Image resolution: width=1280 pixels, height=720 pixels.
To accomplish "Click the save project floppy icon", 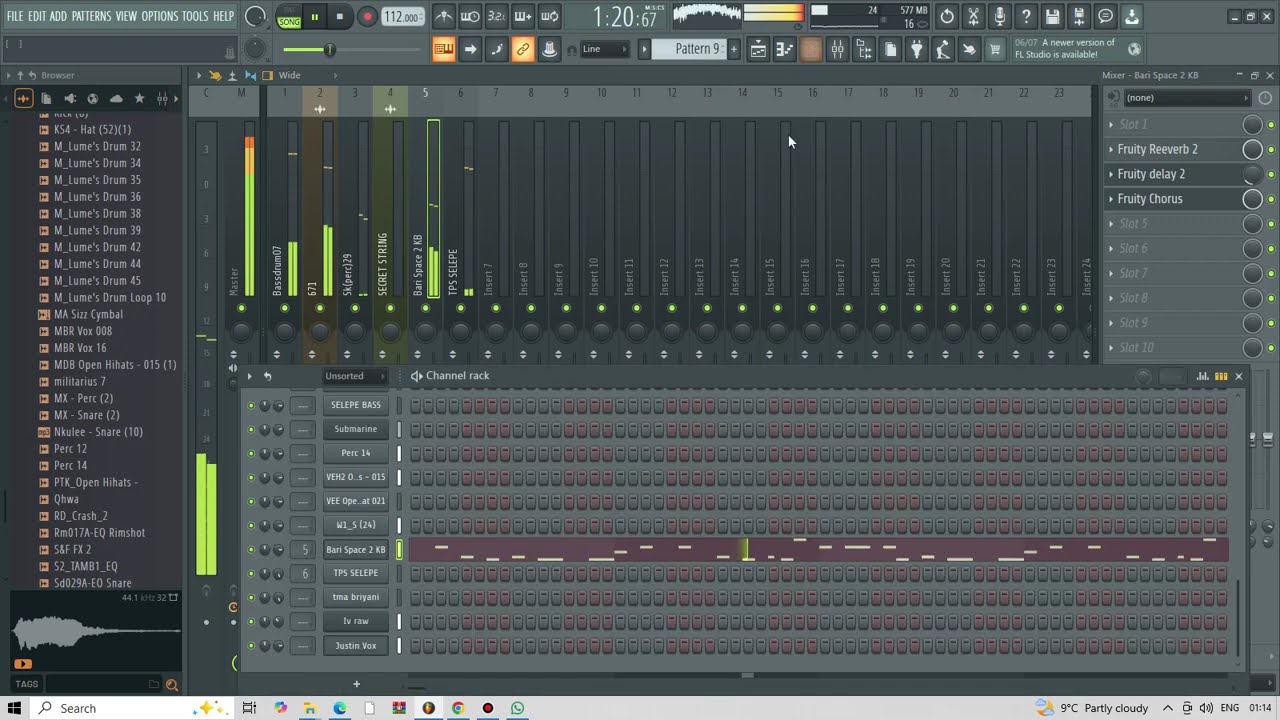I will click(x=1052, y=16).
